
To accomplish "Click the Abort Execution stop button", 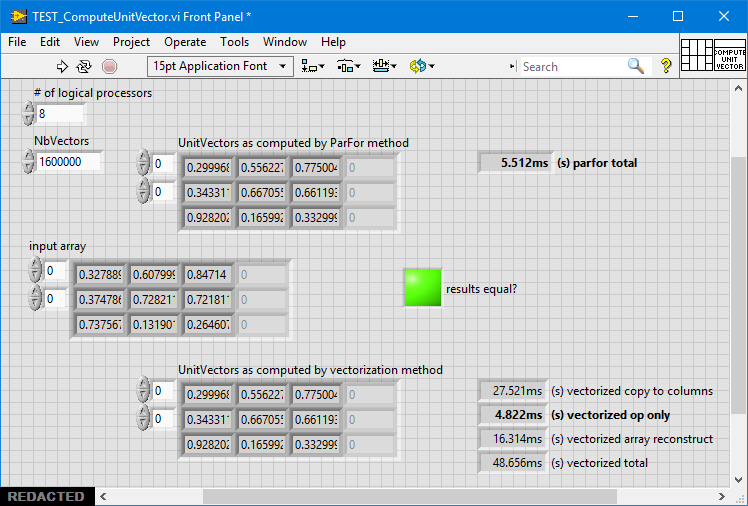I will tap(109, 66).
